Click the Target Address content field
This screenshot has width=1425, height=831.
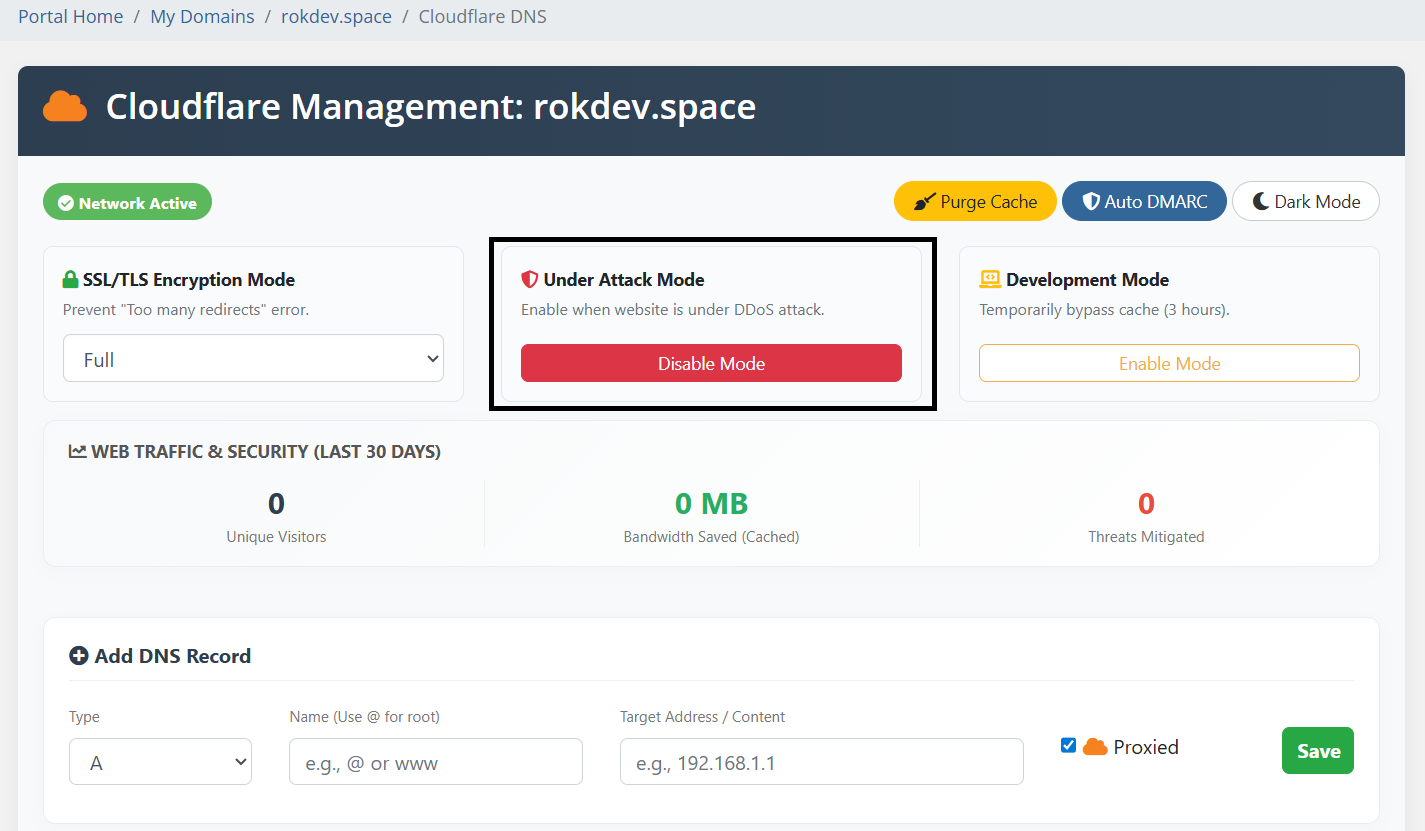coord(821,761)
